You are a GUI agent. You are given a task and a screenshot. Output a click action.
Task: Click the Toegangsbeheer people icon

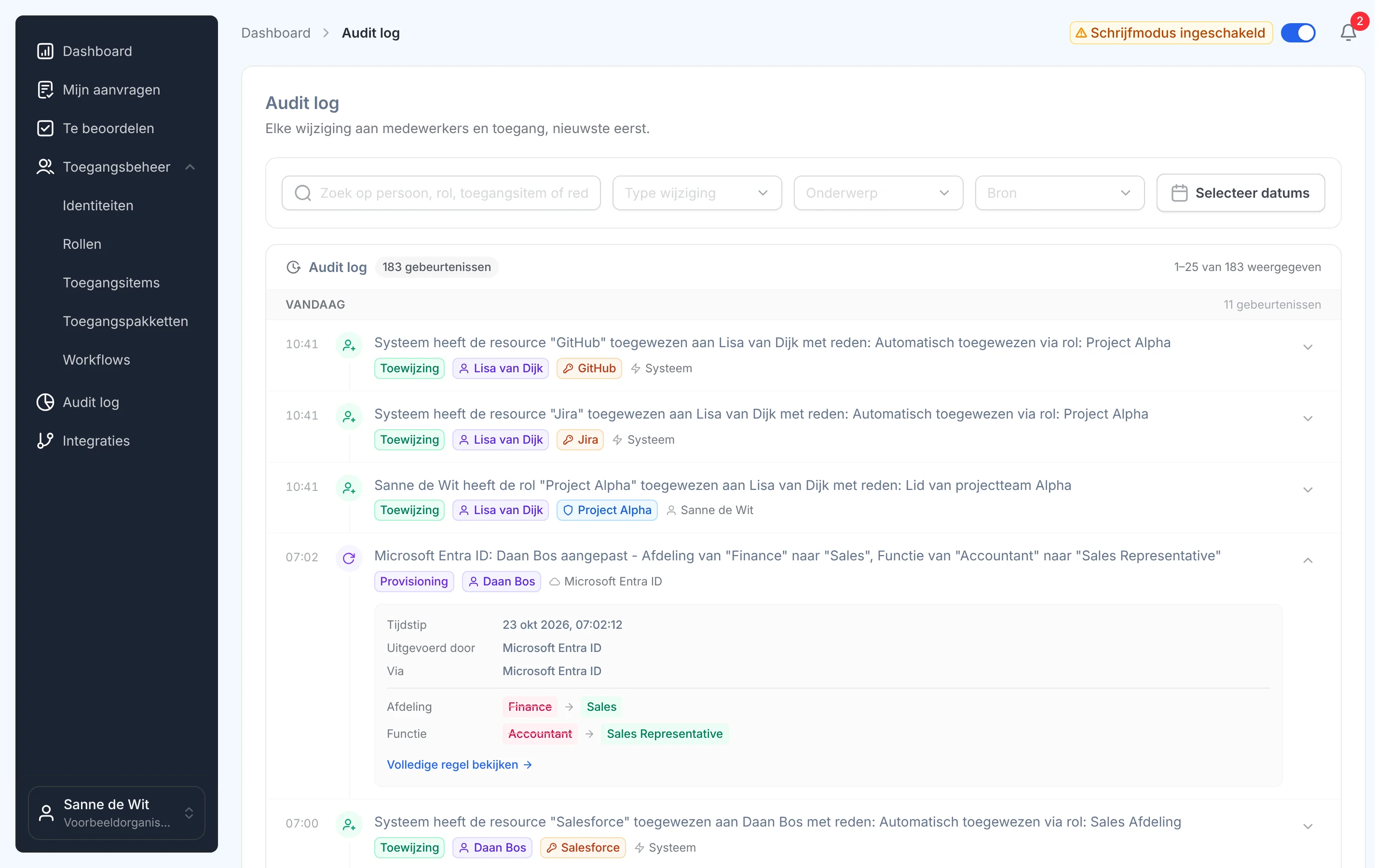pos(45,166)
